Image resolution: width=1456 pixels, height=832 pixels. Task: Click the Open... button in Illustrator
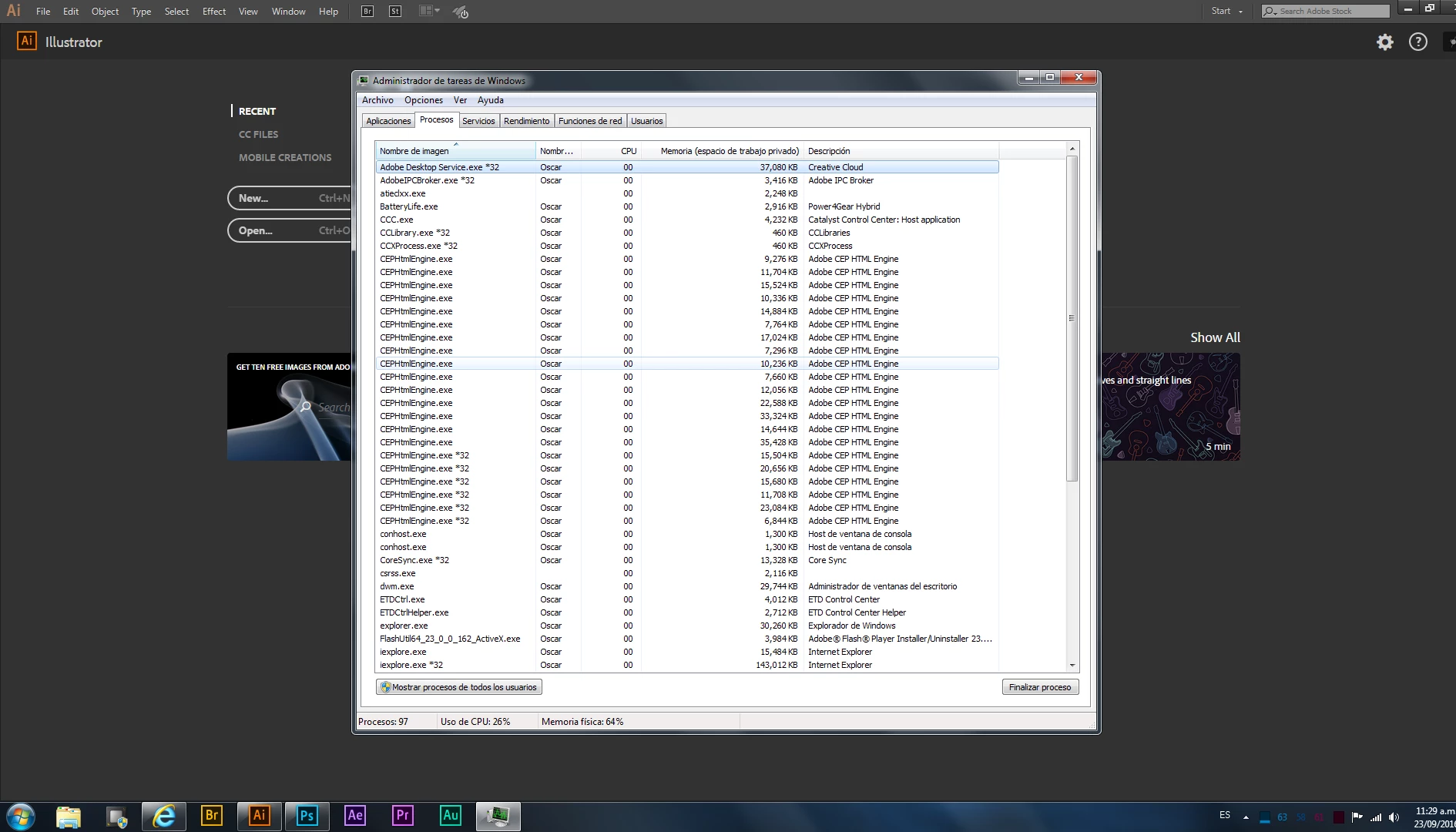(x=290, y=230)
